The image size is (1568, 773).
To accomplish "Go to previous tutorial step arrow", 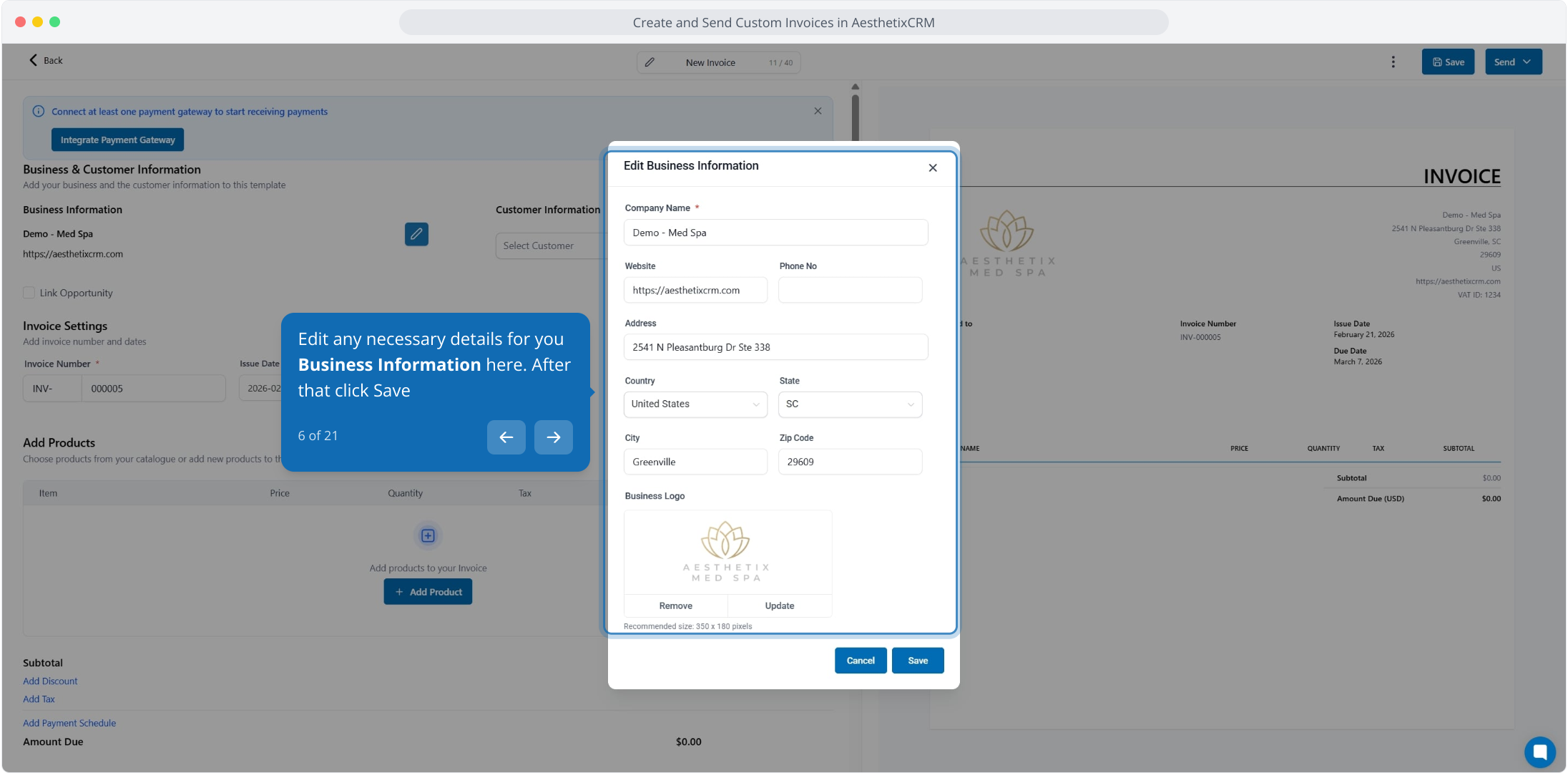I will [x=506, y=437].
